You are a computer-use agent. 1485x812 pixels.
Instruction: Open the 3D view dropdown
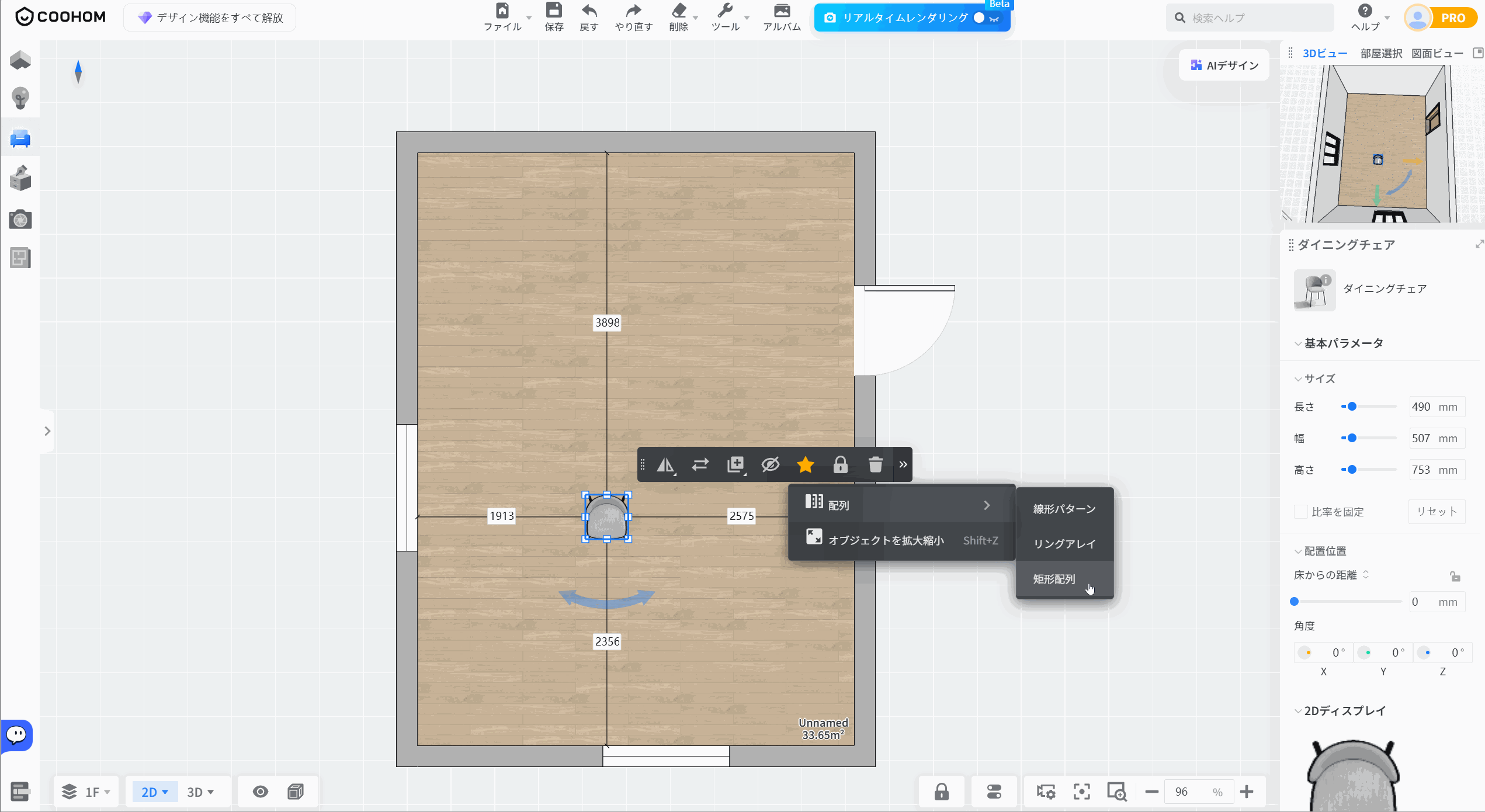[200, 792]
